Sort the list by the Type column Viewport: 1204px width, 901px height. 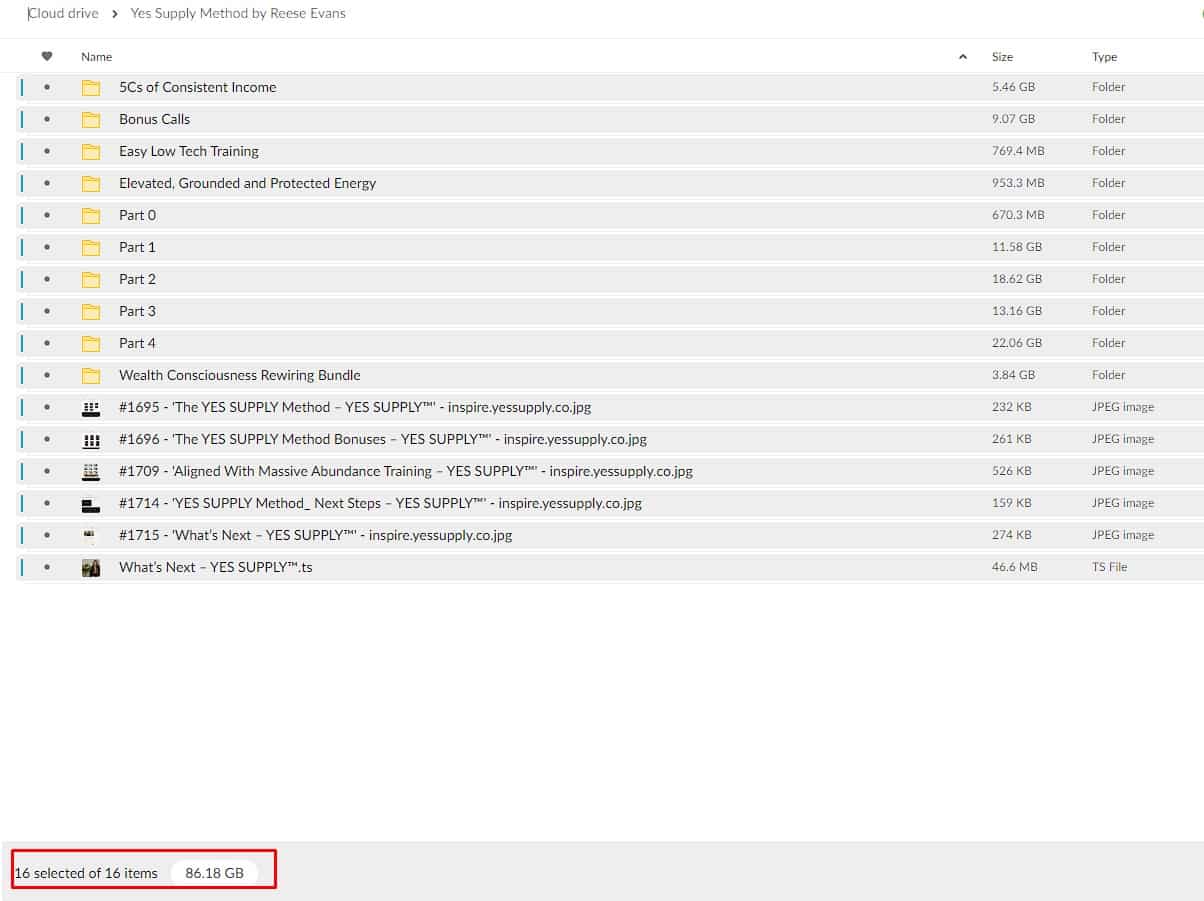tap(1104, 57)
